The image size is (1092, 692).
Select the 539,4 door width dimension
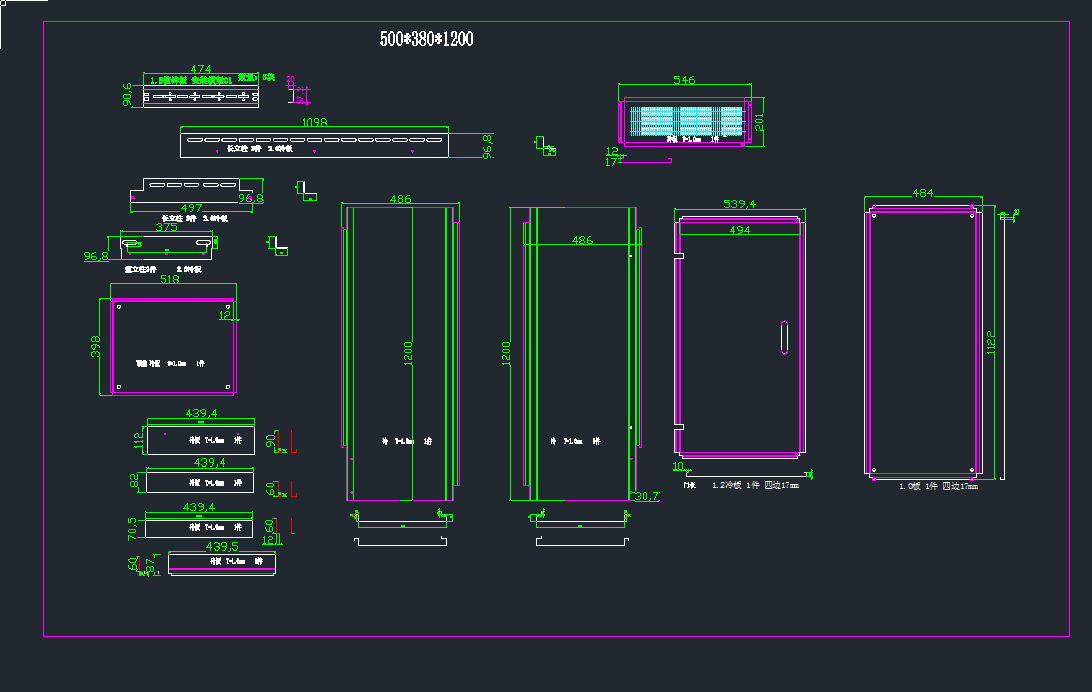click(x=739, y=204)
